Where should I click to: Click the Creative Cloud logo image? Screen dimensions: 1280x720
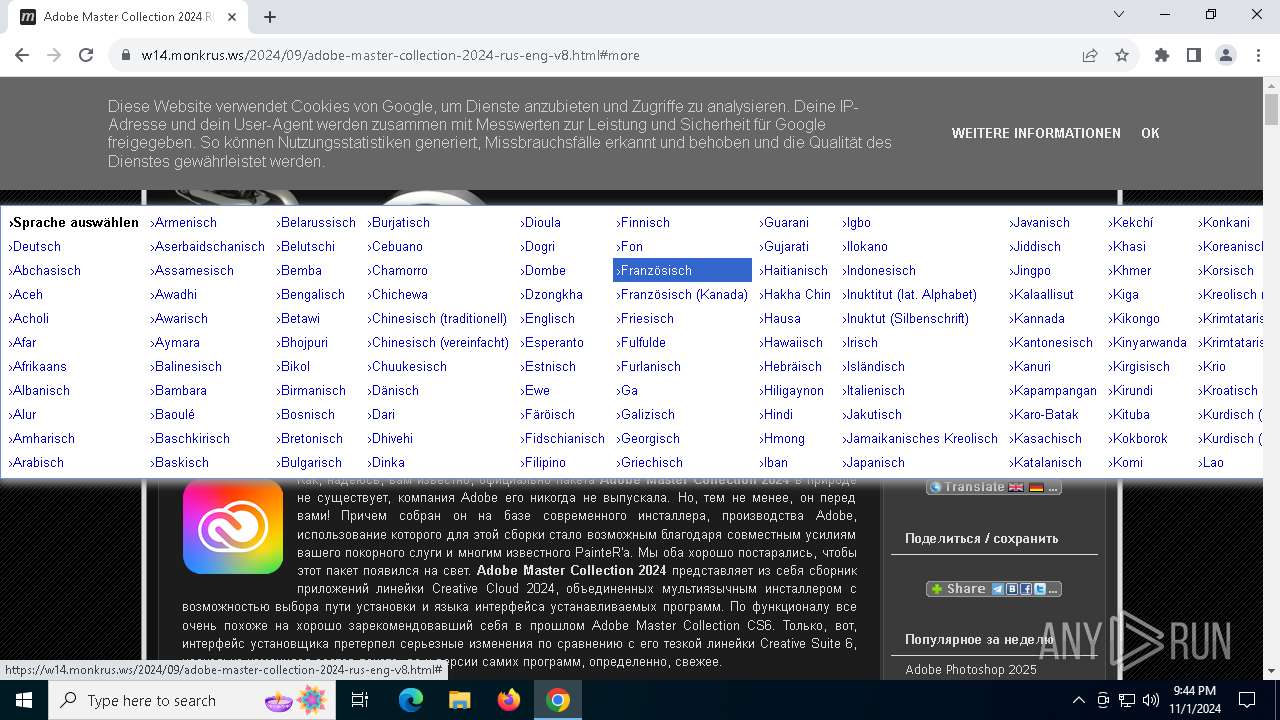(233, 527)
